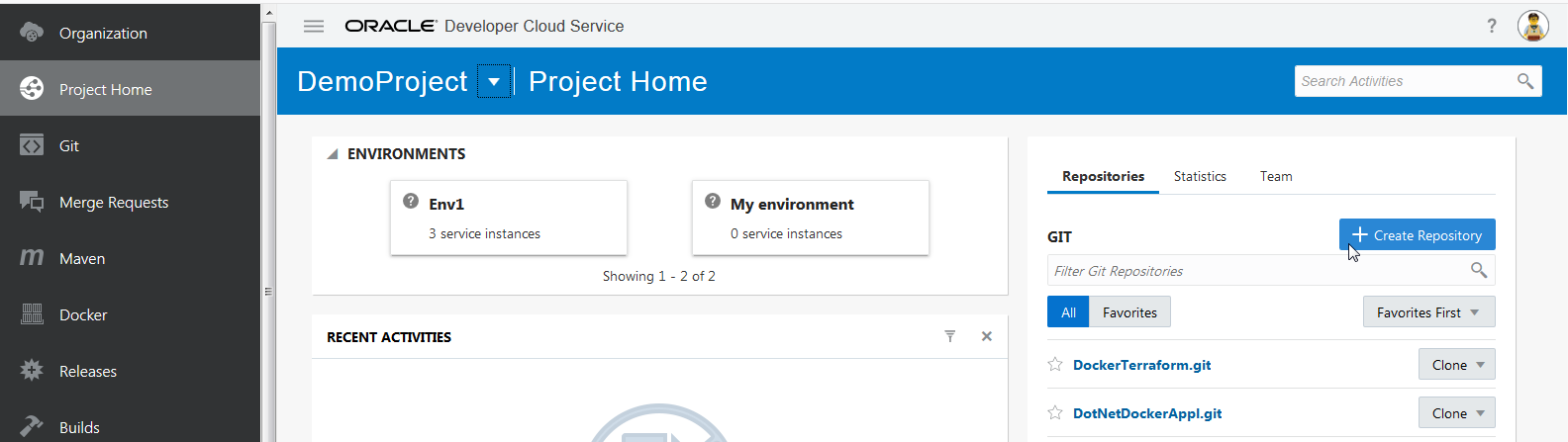Switch to the Statistics tab
This screenshot has height=442, width=1568.
pyautogui.click(x=1200, y=176)
